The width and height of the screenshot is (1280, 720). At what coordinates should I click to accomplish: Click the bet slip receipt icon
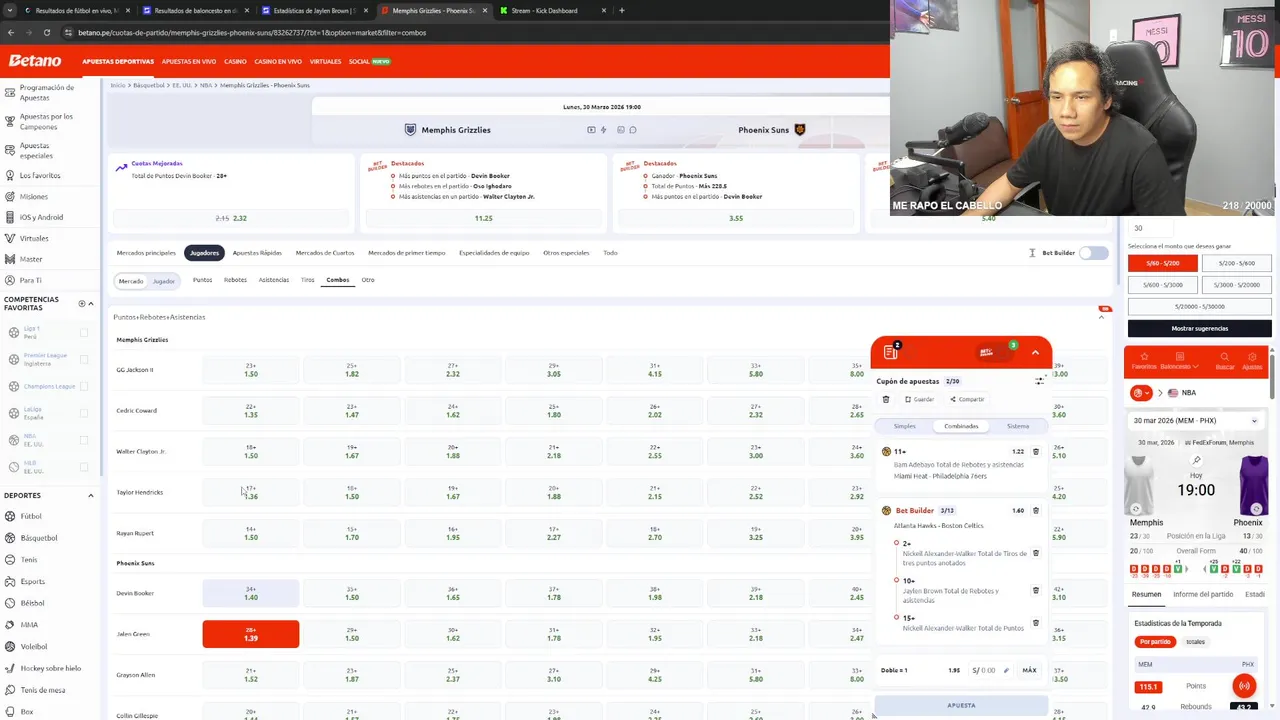pos(890,352)
